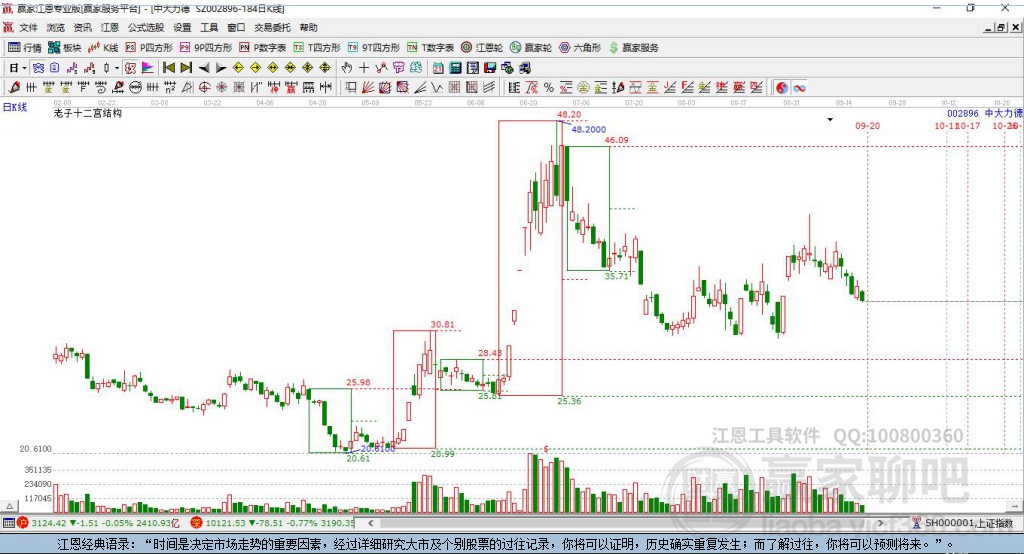Viewport: 1024px width, 554px height.
Task: Open the 资讯 menu
Action: tap(82, 27)
